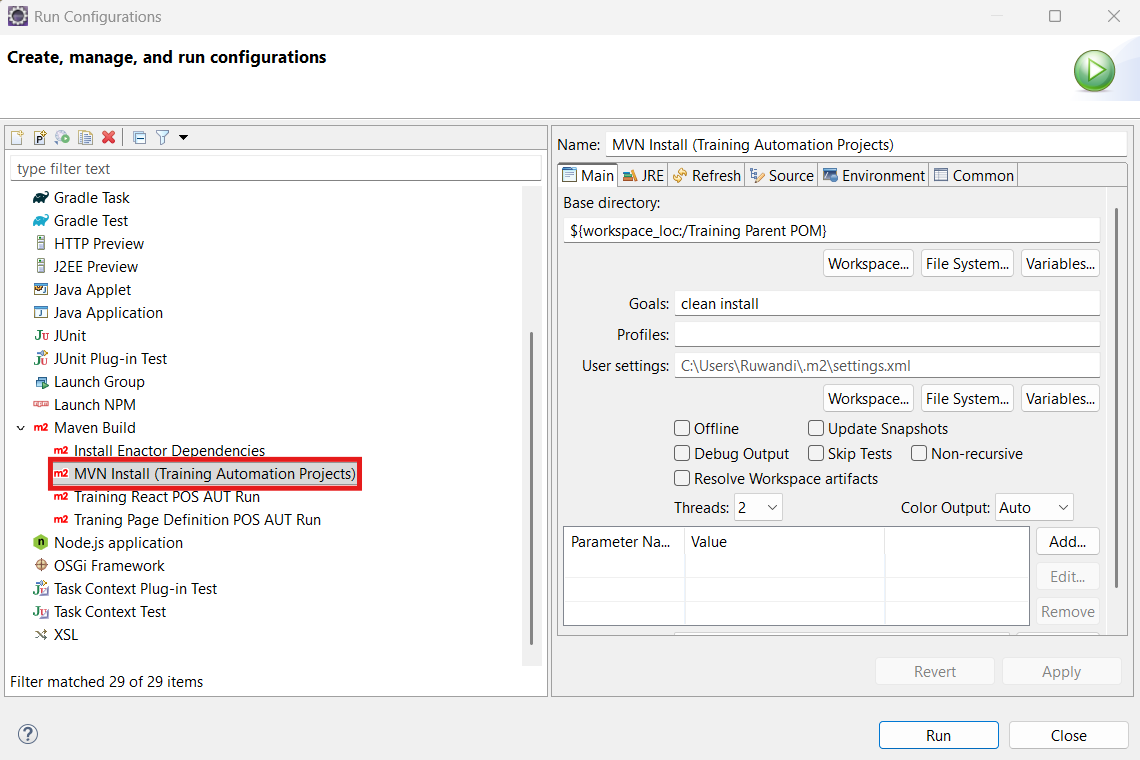This screenshot has width=1140, height=760.
Task: Select Launch Group item
Action: click(x=99, y=382)
